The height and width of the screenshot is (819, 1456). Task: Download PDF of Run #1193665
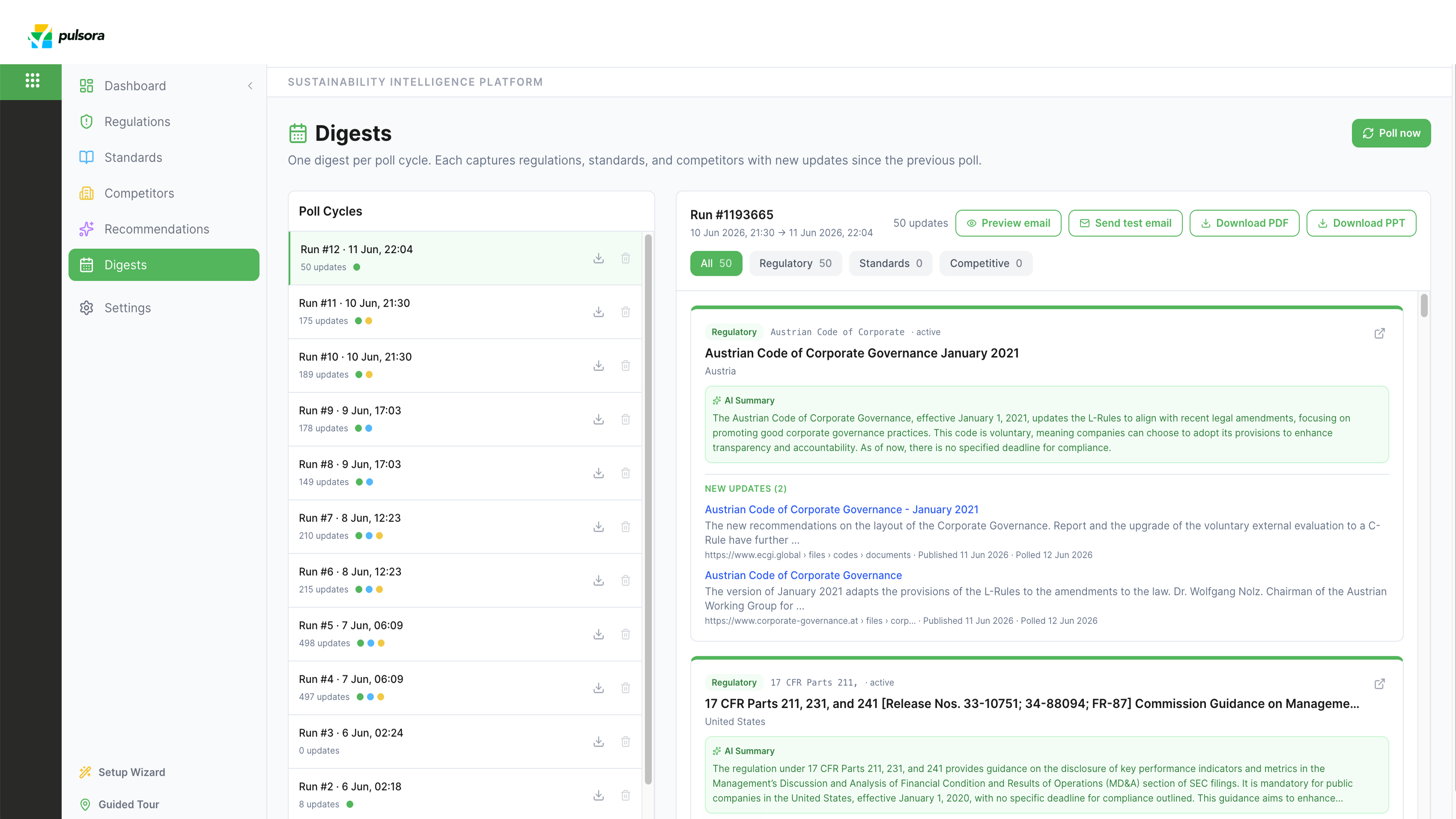[1244, 223]
